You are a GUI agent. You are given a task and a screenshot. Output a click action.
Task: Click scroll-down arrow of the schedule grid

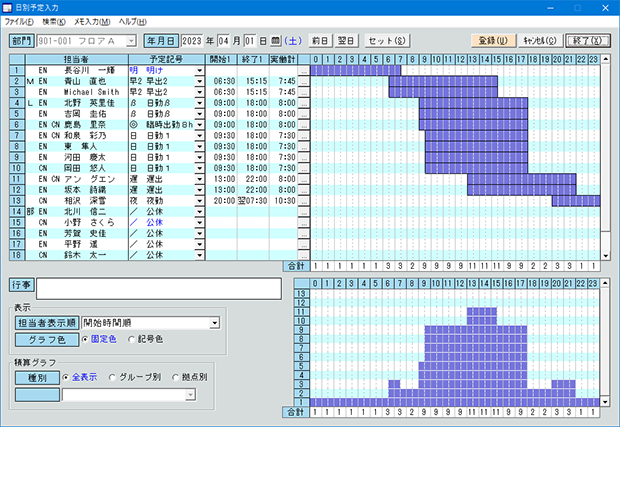(x=605, y=256)
